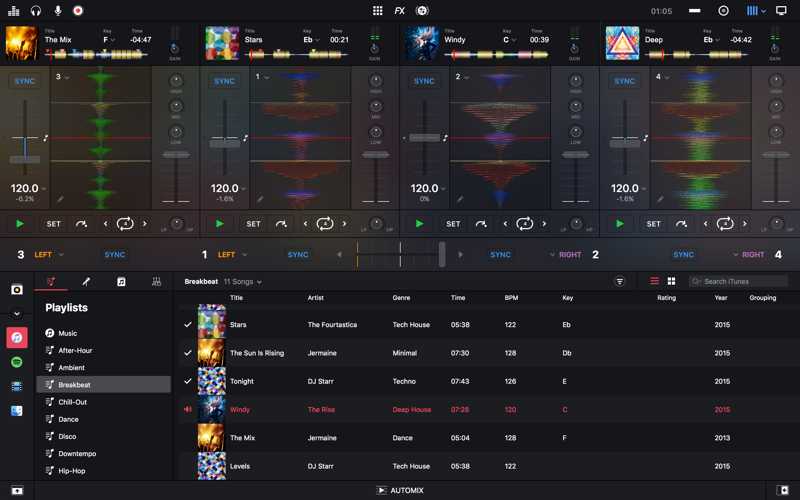Click the Tonight track thumbnail
This screenshot has height=500, width=800.
click(x=212, y=381)
